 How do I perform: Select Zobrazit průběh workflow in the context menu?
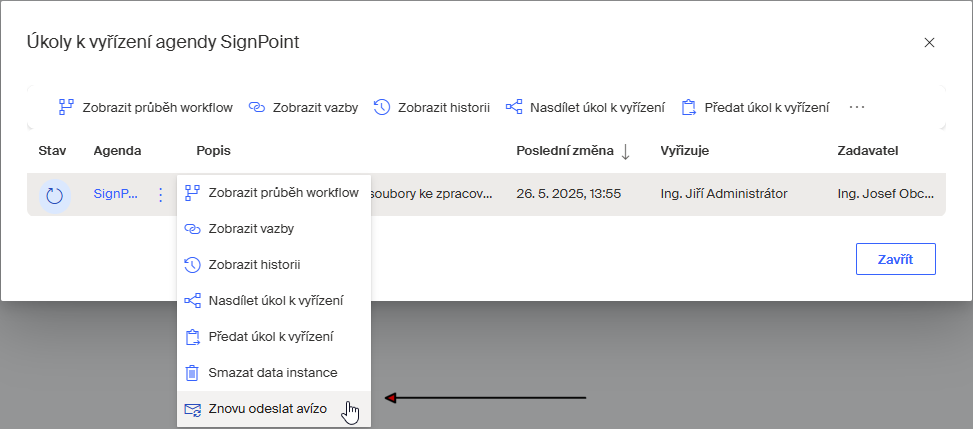click(283, 193)
